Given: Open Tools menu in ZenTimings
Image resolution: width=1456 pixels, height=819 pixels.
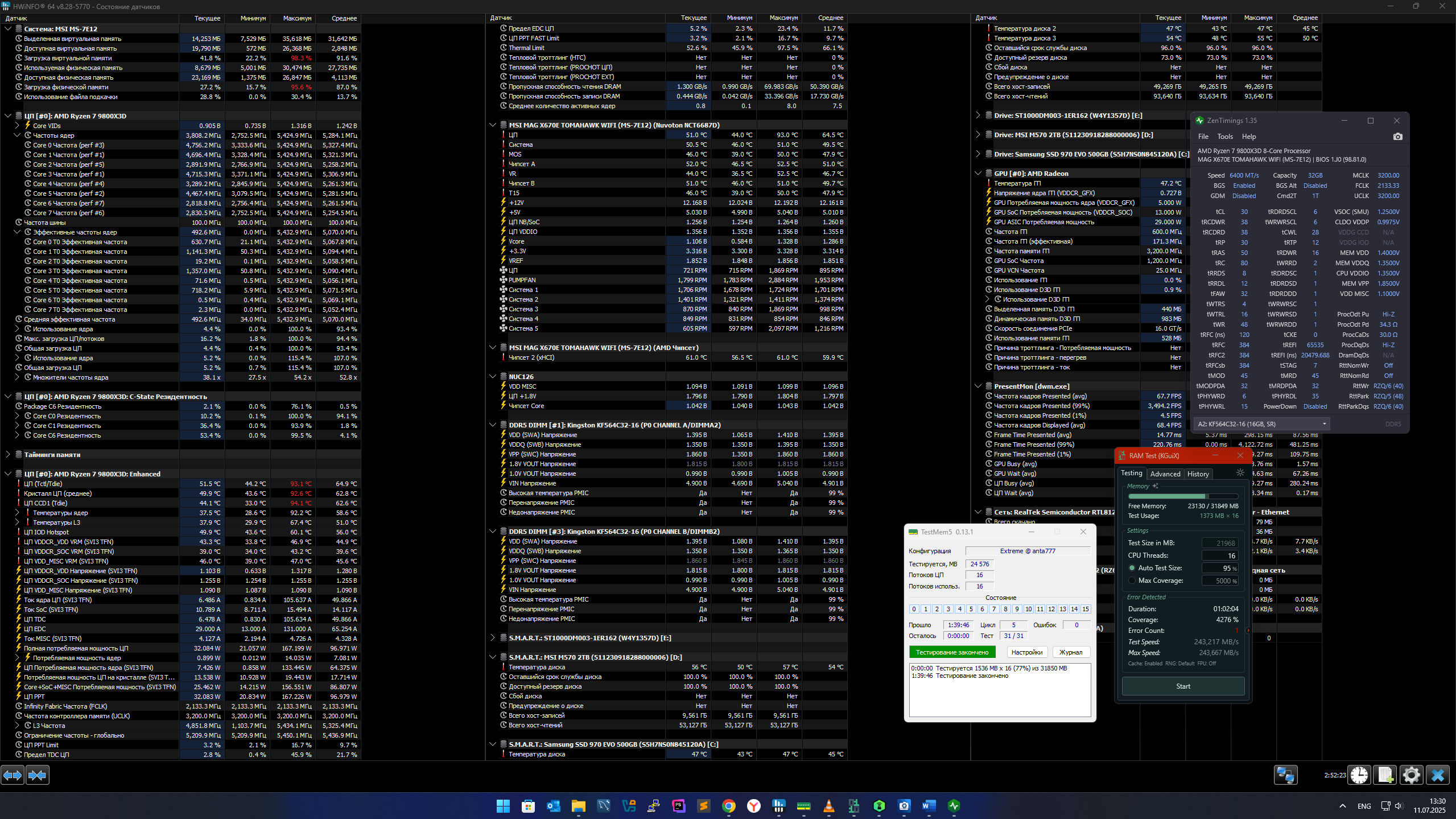Looking at the screenshot, I should [x=1224, y=137].
